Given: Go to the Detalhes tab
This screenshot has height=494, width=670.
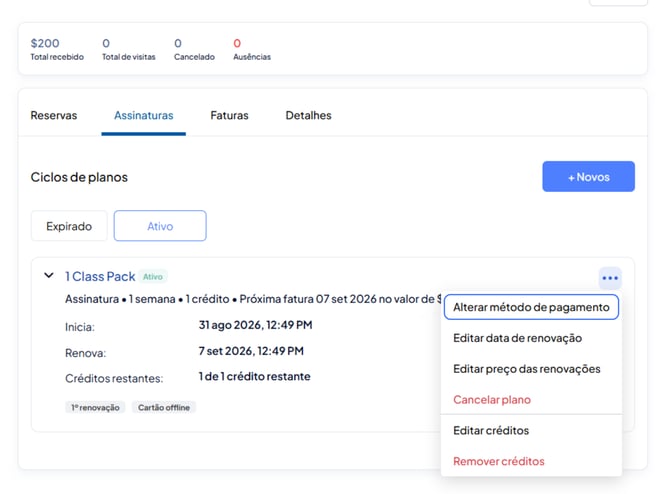Looking at the screenshot, I should (x=309, y=115).
